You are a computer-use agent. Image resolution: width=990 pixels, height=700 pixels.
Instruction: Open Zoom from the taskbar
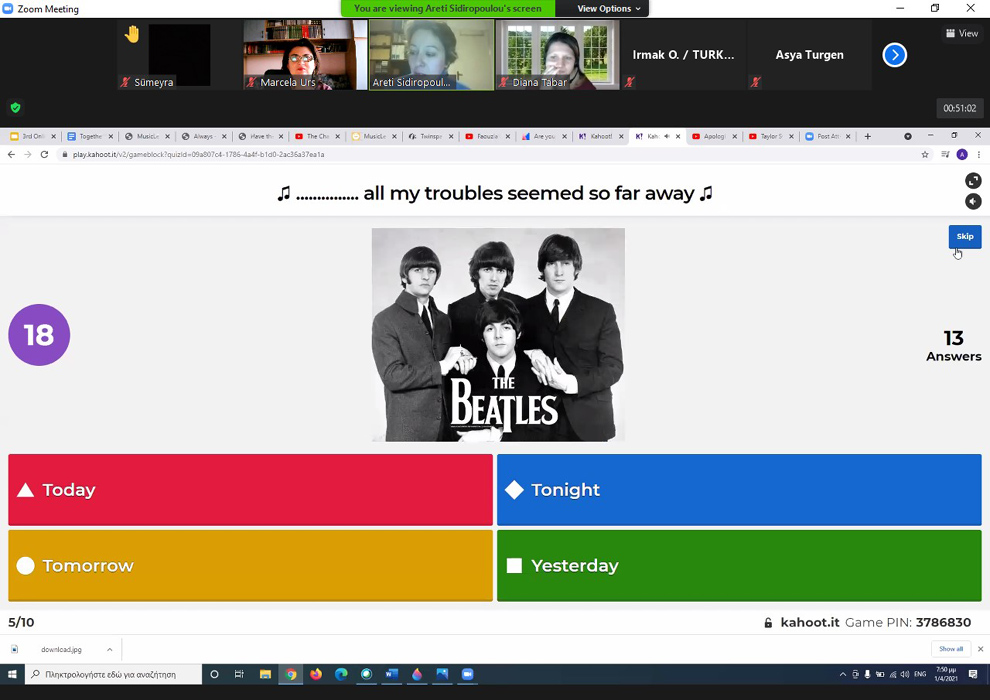(x=467, y=674)
